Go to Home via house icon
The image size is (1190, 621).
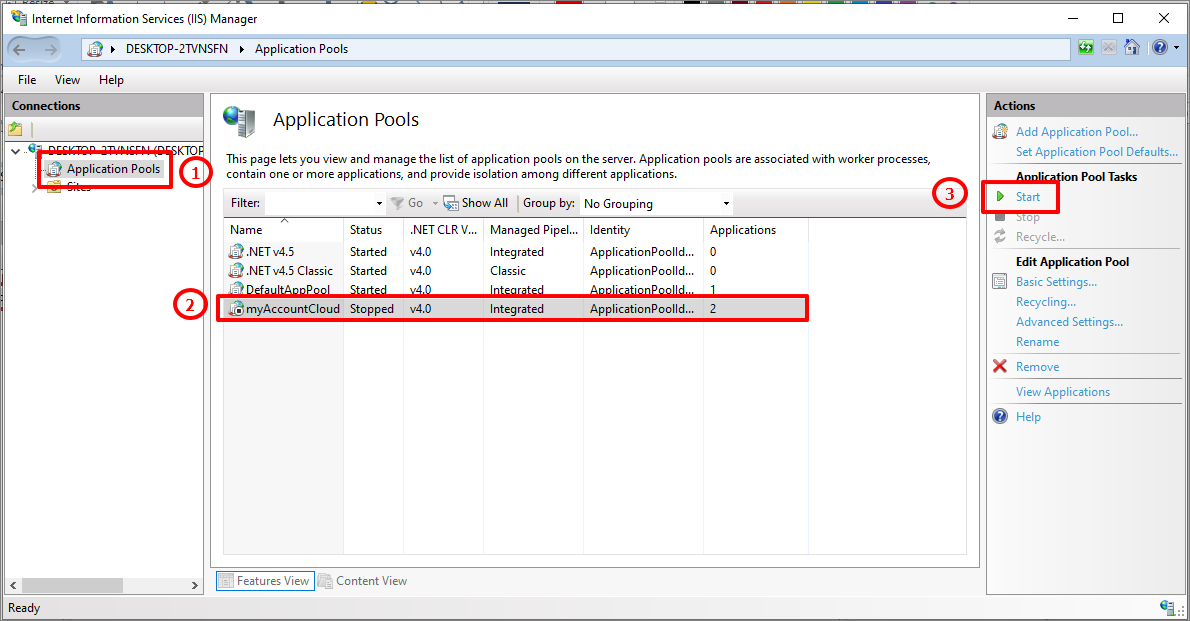tap(1132, 47)
